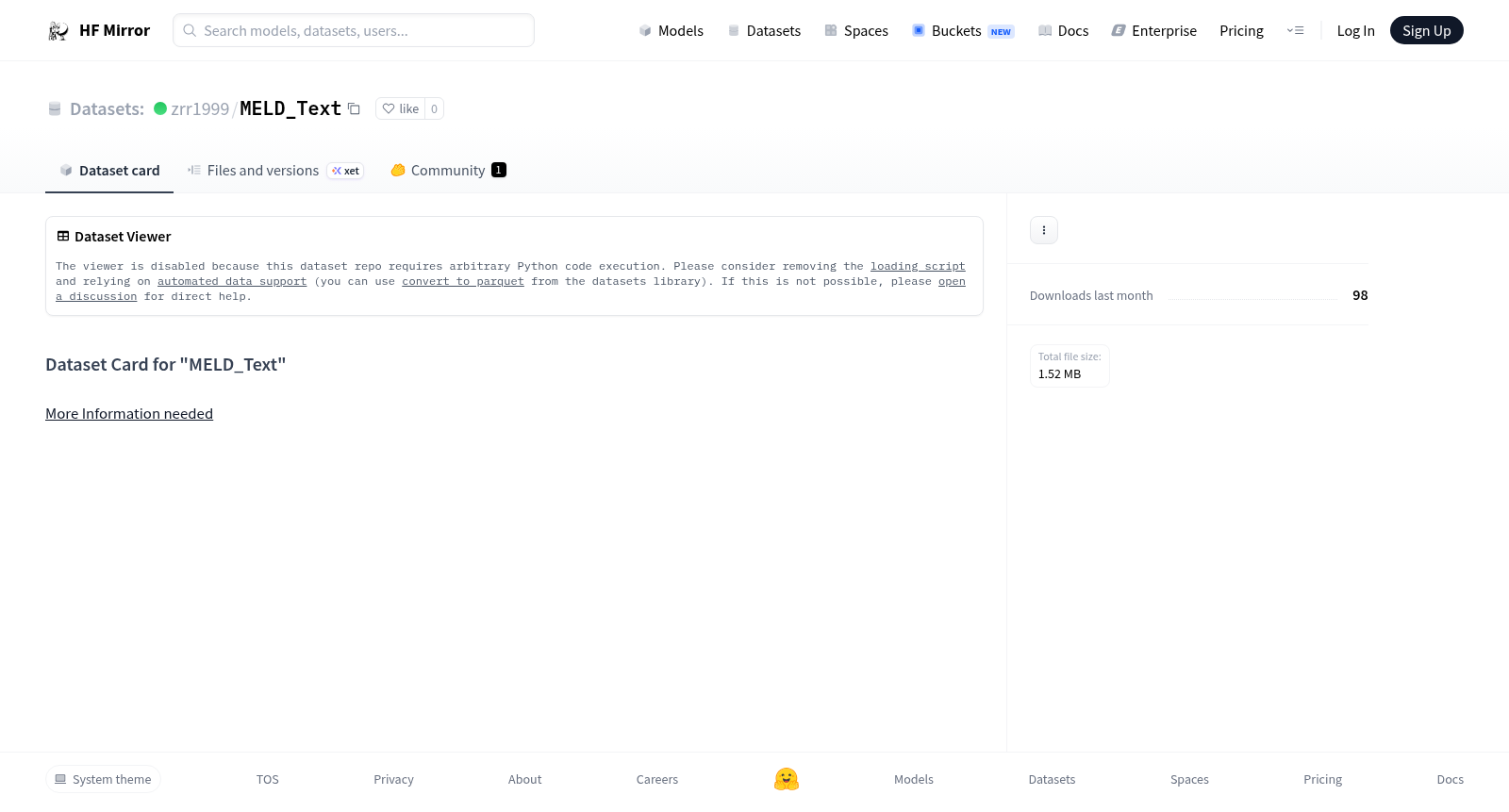Click the Total file size 1.52 MB box

coord(1070,365)
